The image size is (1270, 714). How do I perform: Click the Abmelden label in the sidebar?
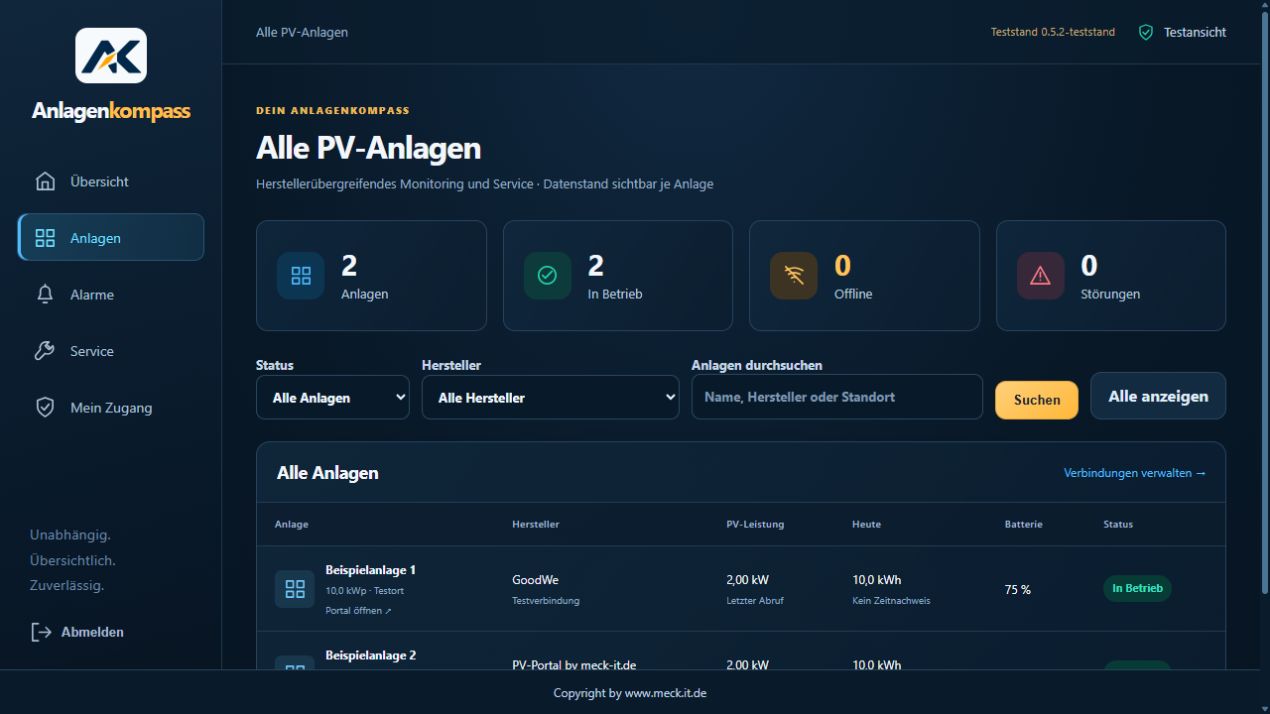tap(92, 632)
